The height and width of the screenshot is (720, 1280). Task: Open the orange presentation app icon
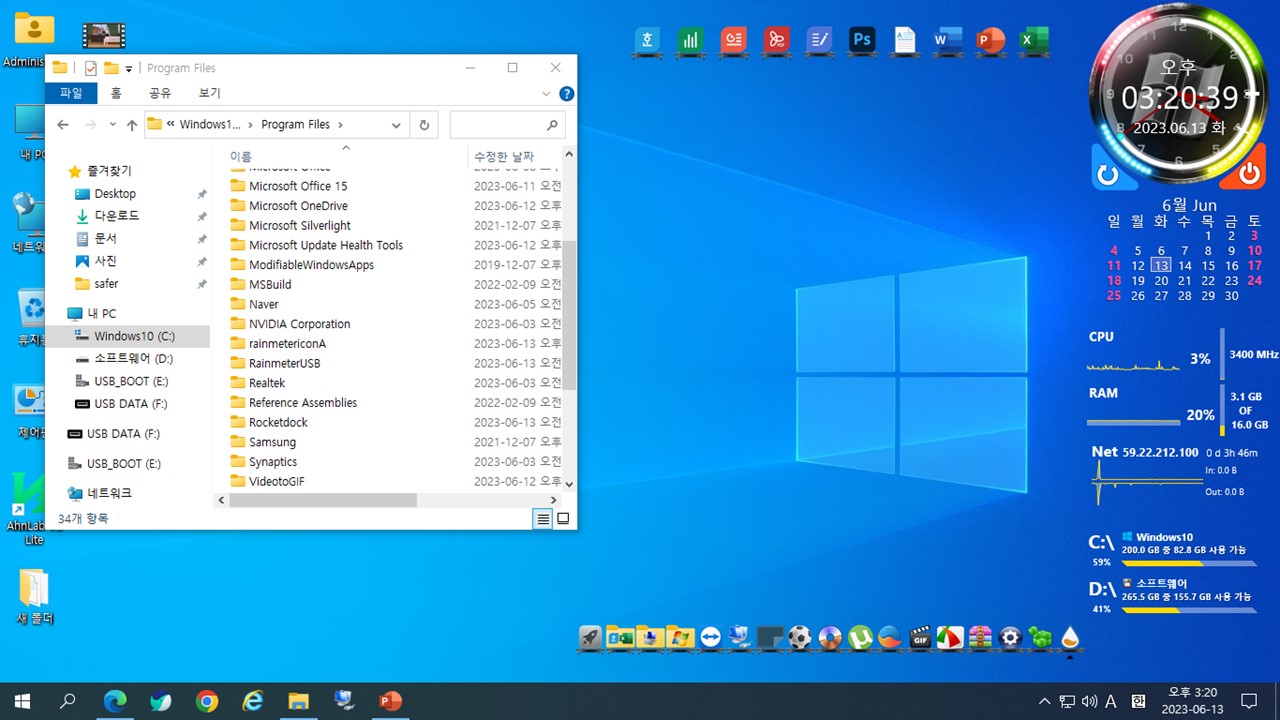(734, 40)
